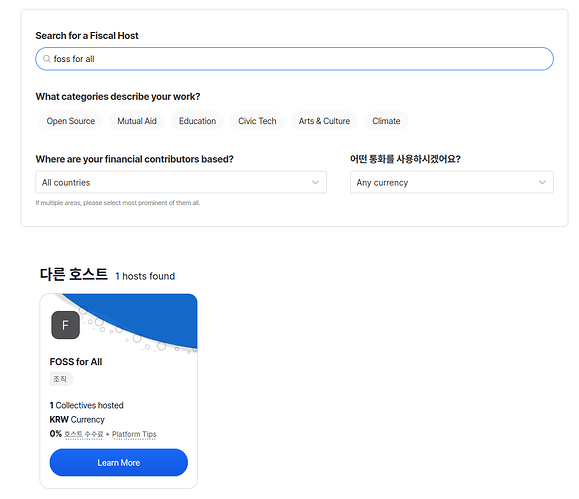579x499 pixels.
Task: Click the 'KRW Currency' text
Action: click(x=77, y=420)
